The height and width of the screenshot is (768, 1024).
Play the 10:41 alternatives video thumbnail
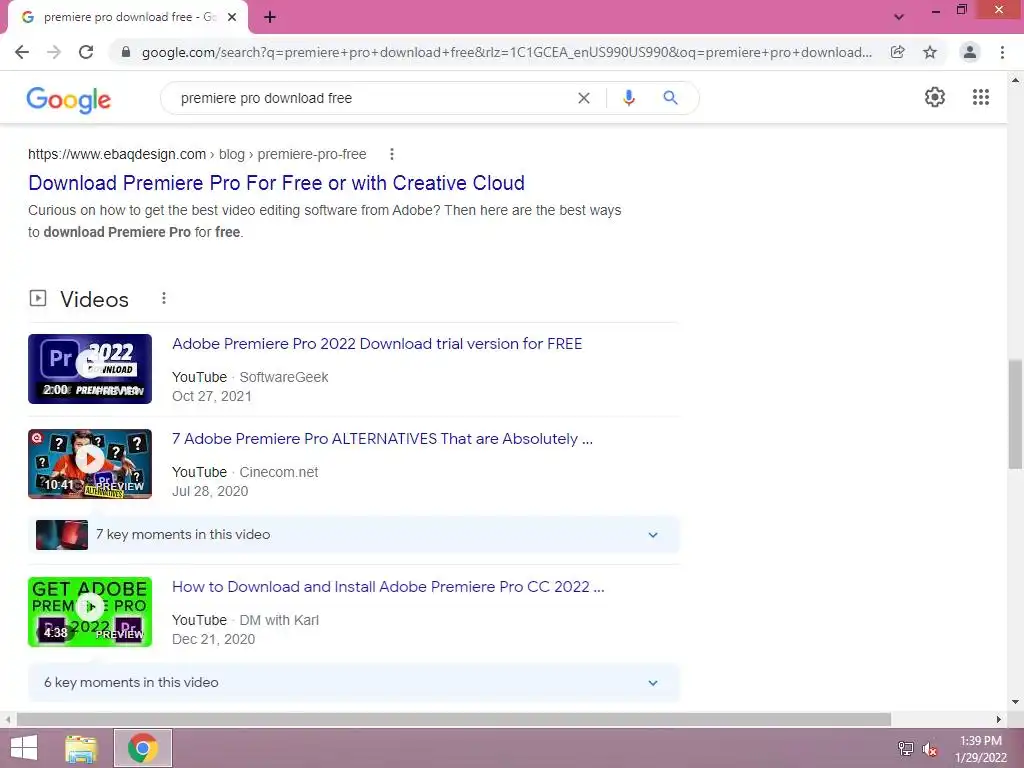tap(90, 464)
